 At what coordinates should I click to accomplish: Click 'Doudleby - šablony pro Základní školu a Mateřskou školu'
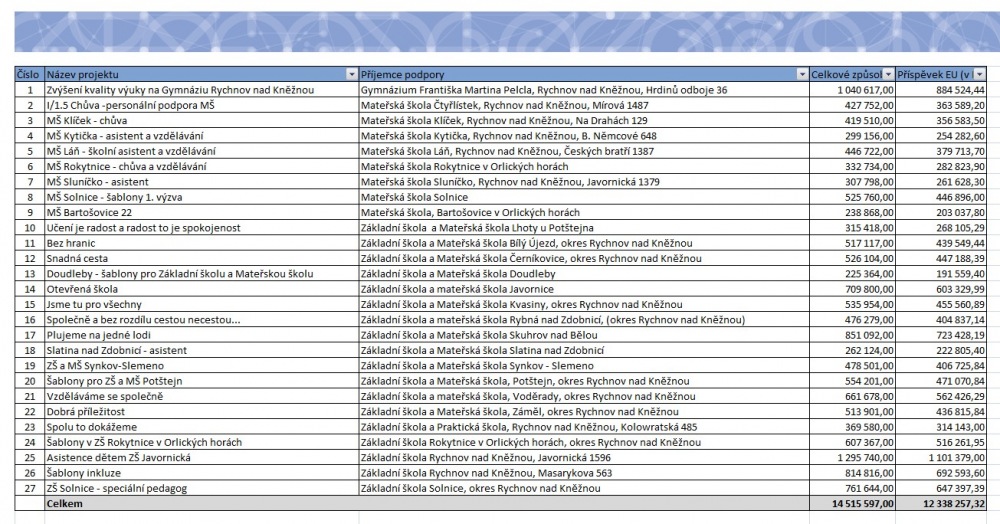tap(202, 273)
